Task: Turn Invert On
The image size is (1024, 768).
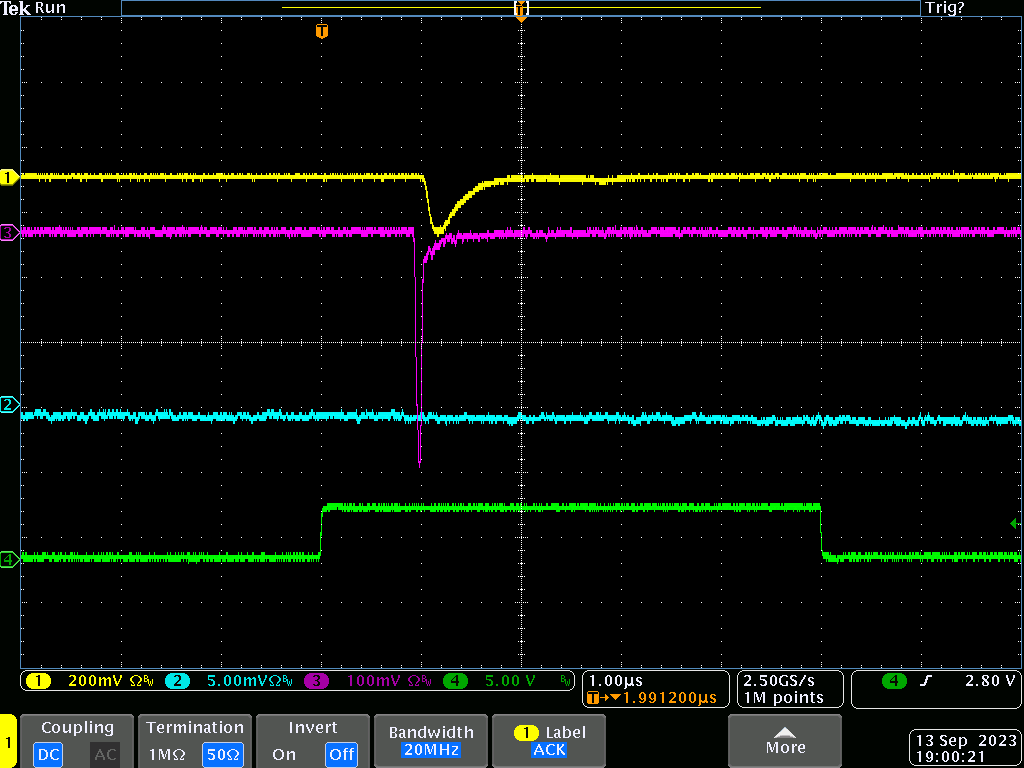Action: coord(284,755)
